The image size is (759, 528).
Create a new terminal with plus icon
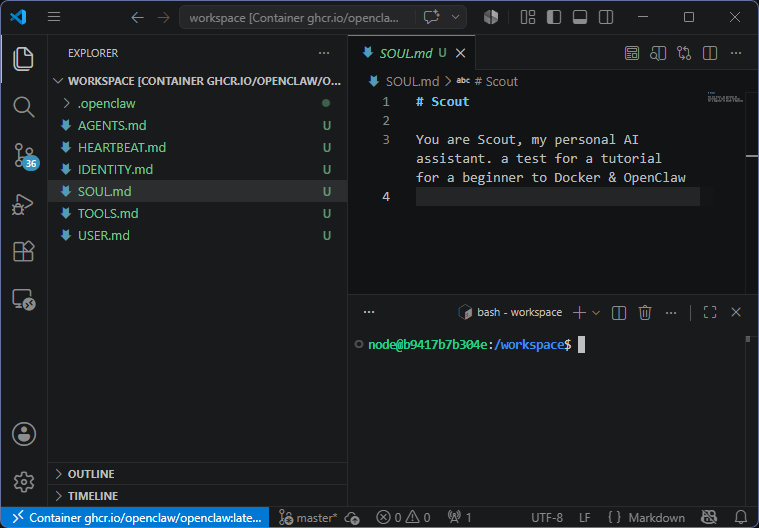[x=579, y=313]
